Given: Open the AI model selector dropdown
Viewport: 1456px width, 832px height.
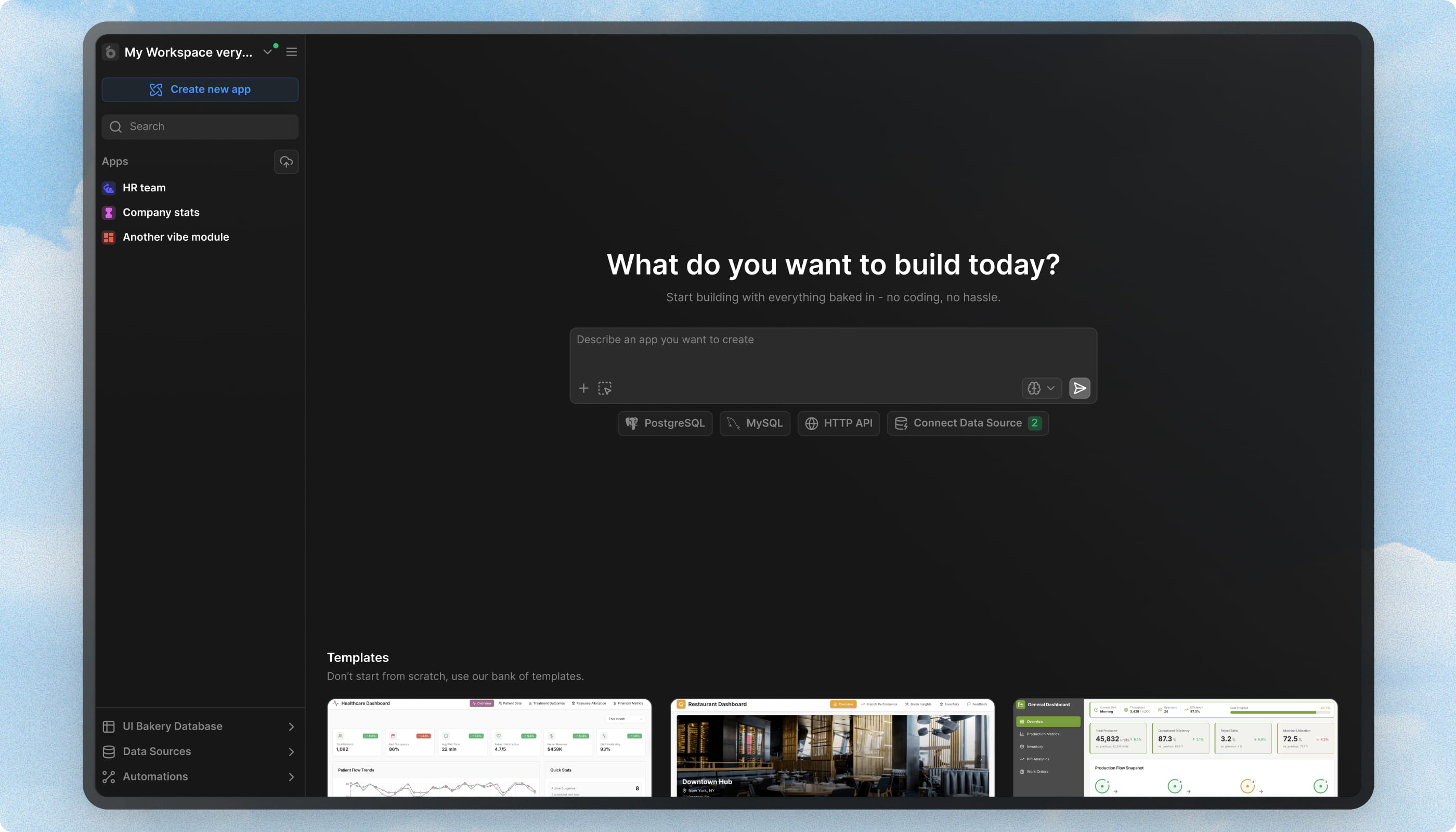Looking at the screenshot, I should pos(1041,388).
